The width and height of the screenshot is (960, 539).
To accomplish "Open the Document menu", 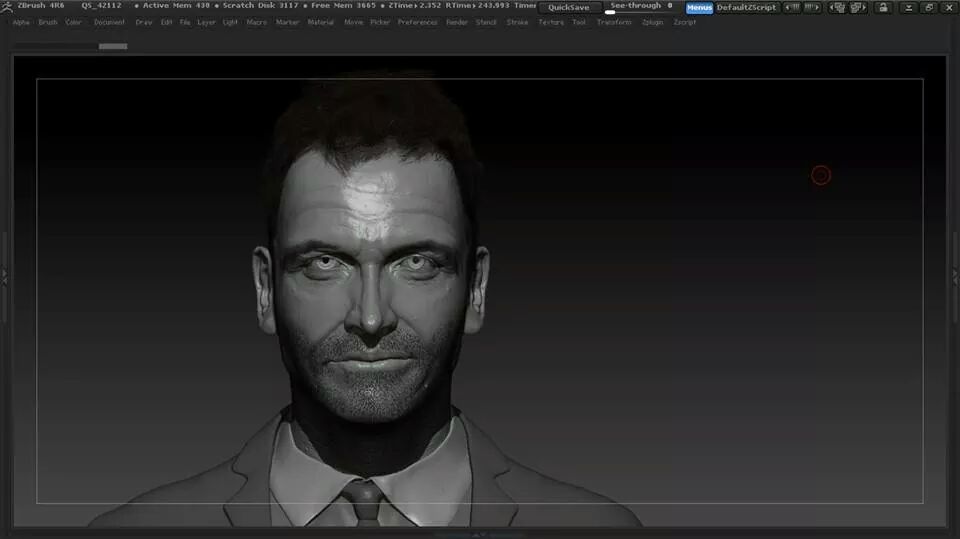I will pos(109,22).
